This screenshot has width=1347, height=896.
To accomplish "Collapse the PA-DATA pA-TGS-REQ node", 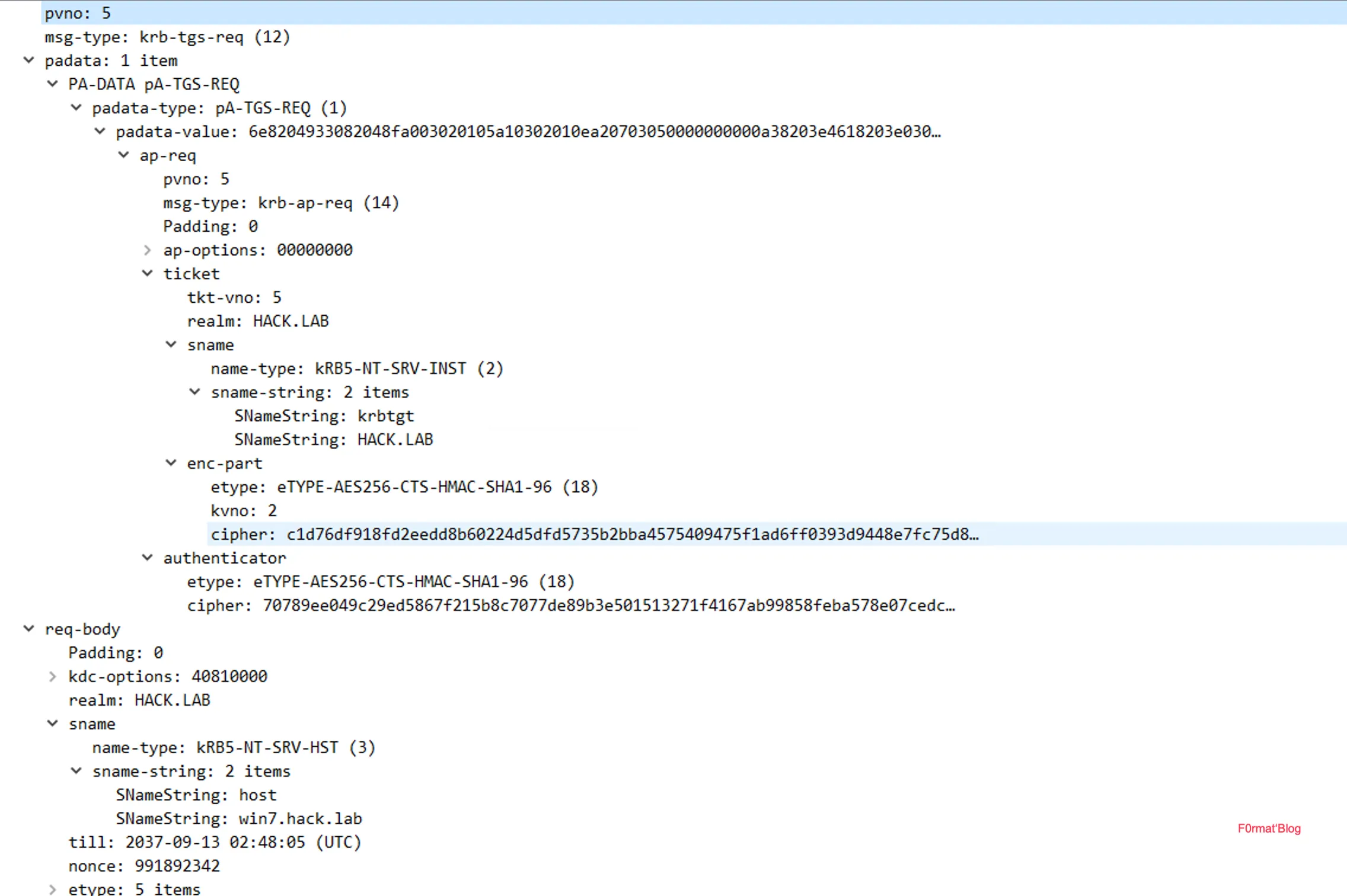I will tap(53, 84).
